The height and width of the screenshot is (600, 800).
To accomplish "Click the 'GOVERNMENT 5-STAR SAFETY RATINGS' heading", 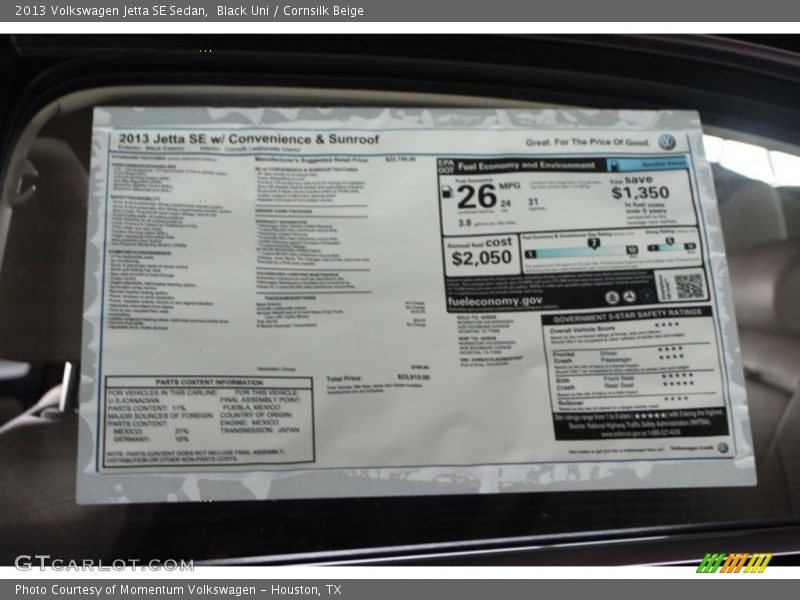I will click(627, 316).
